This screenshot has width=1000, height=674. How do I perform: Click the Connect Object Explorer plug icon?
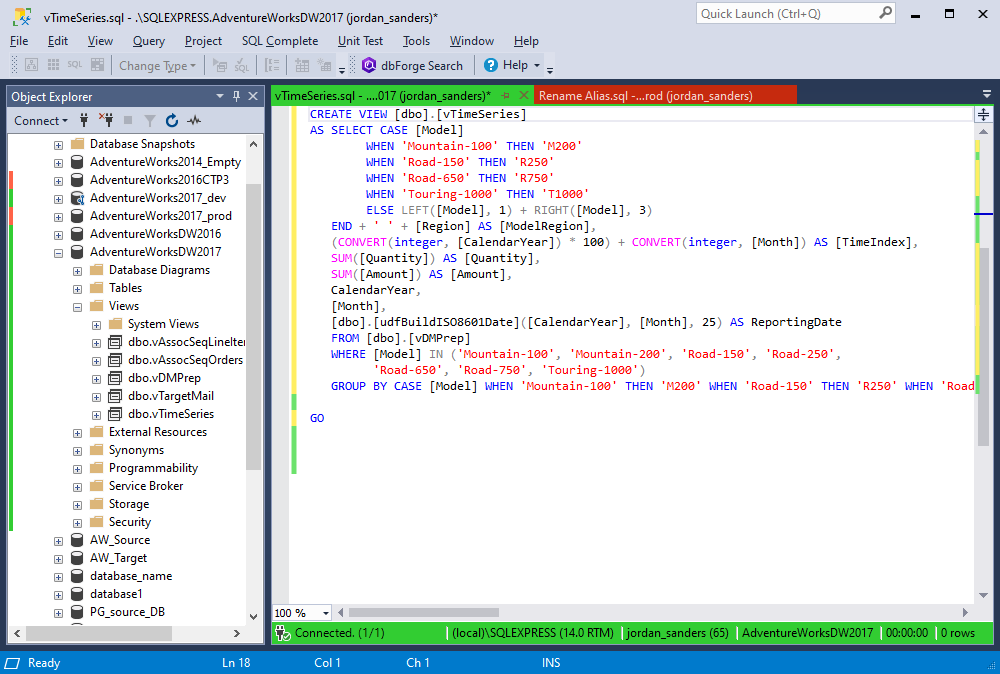84,120
